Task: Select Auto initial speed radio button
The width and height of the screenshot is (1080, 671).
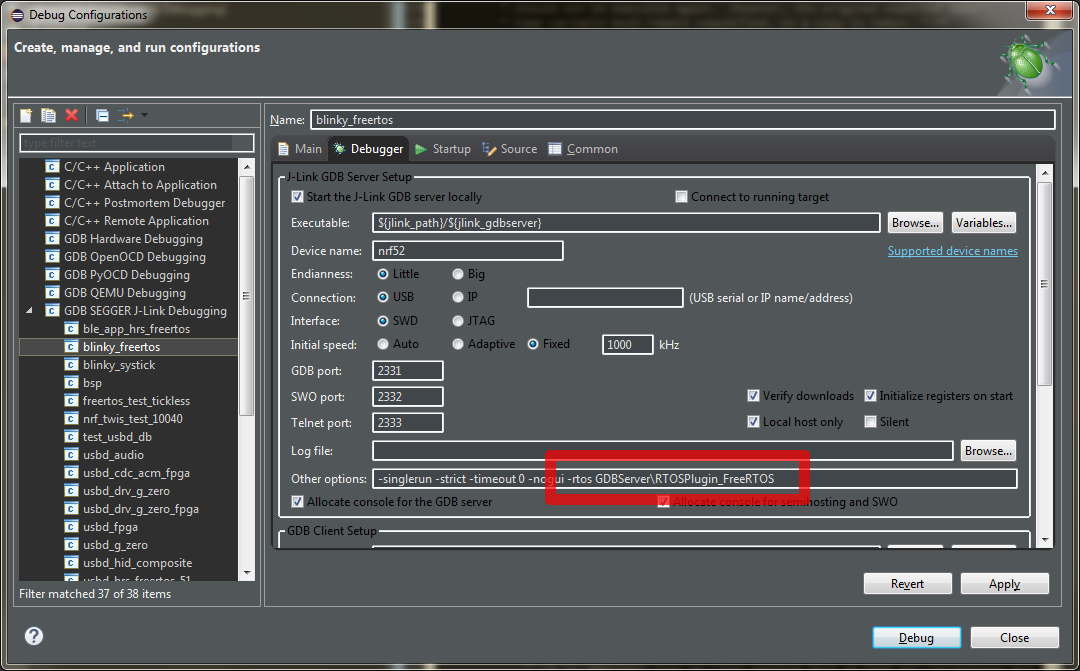Action: point(383,344)
